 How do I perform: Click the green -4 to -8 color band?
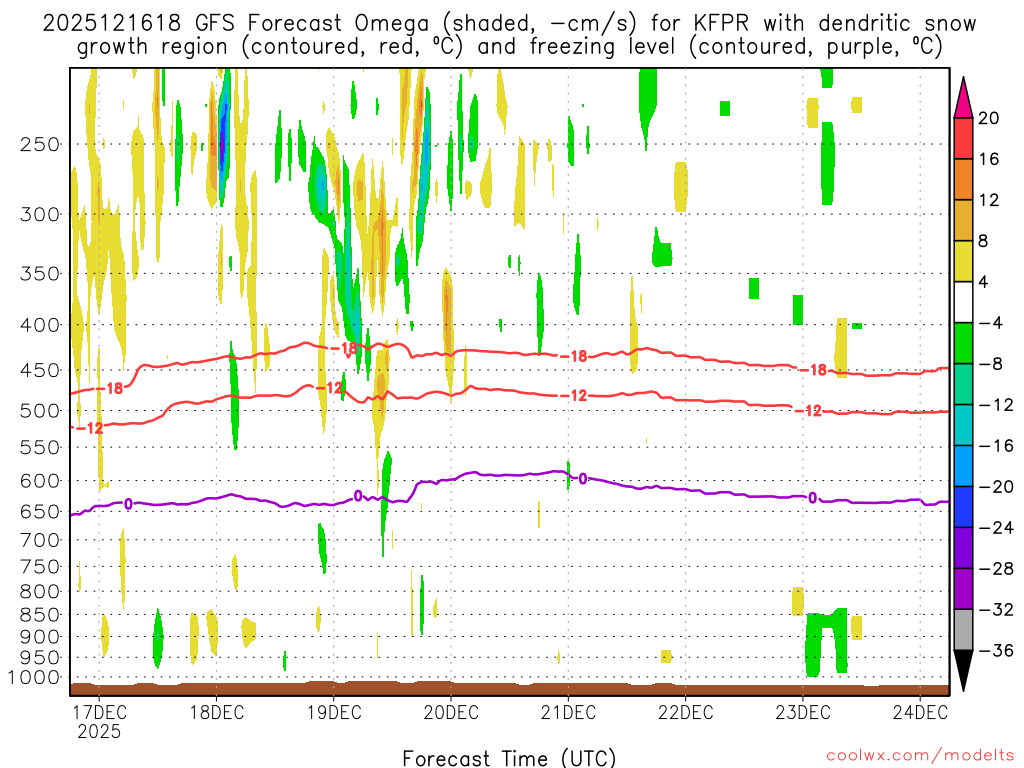(963, 343)
